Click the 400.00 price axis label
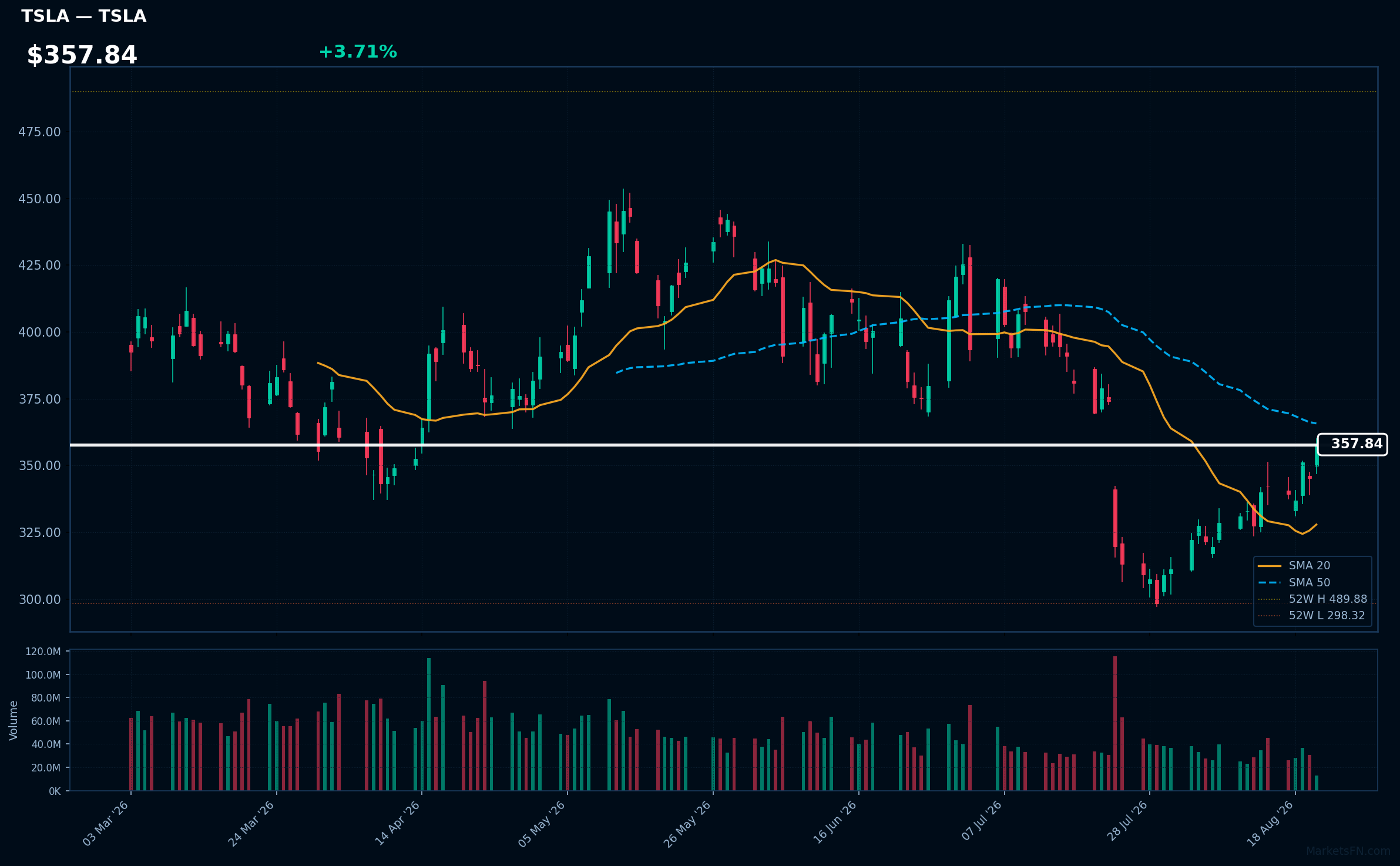Image resolution: width=1400 pixels, height=866 pixels. [x=39, y=333]
